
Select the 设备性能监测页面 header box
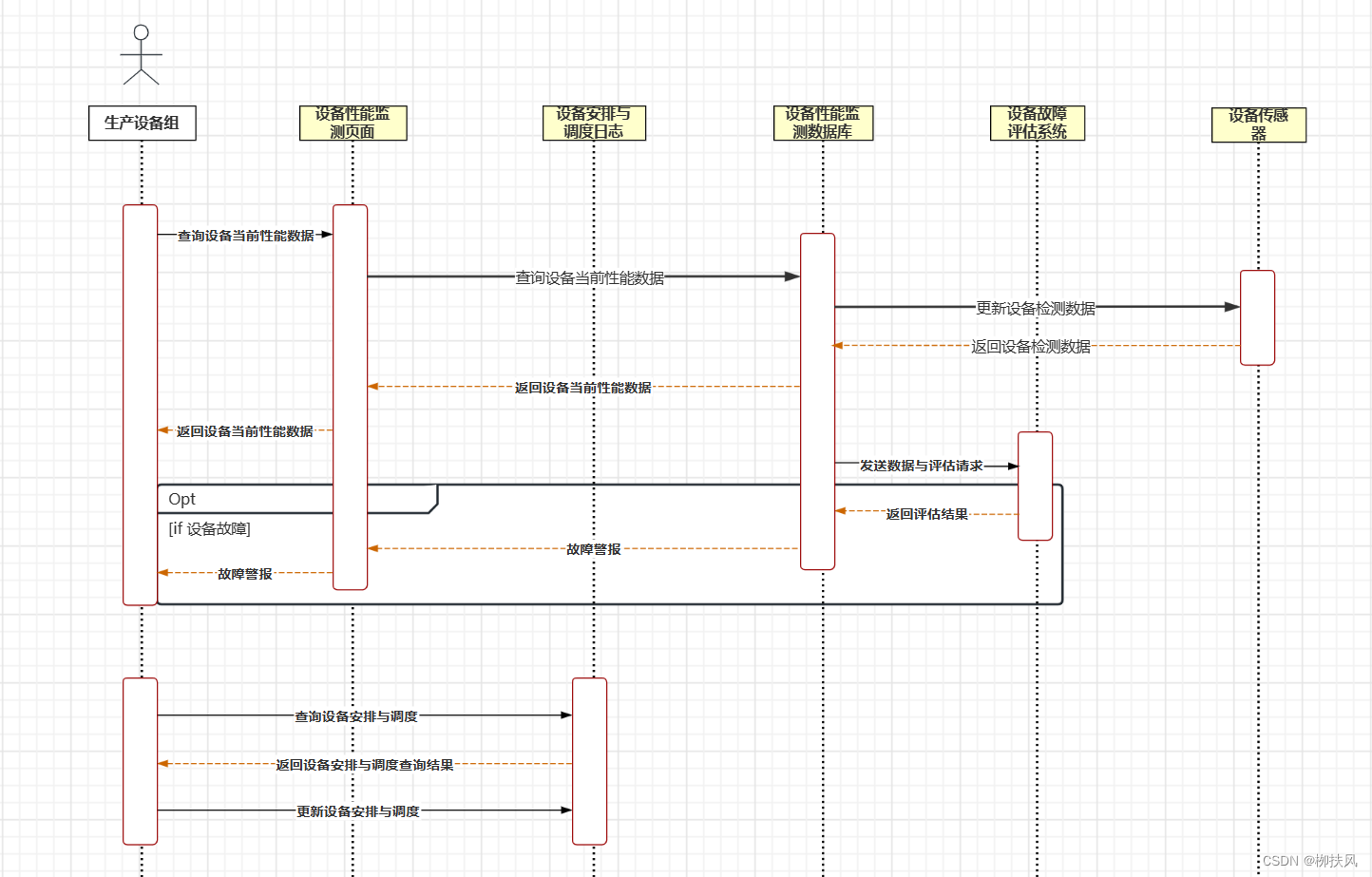click(x=353, y=123)
